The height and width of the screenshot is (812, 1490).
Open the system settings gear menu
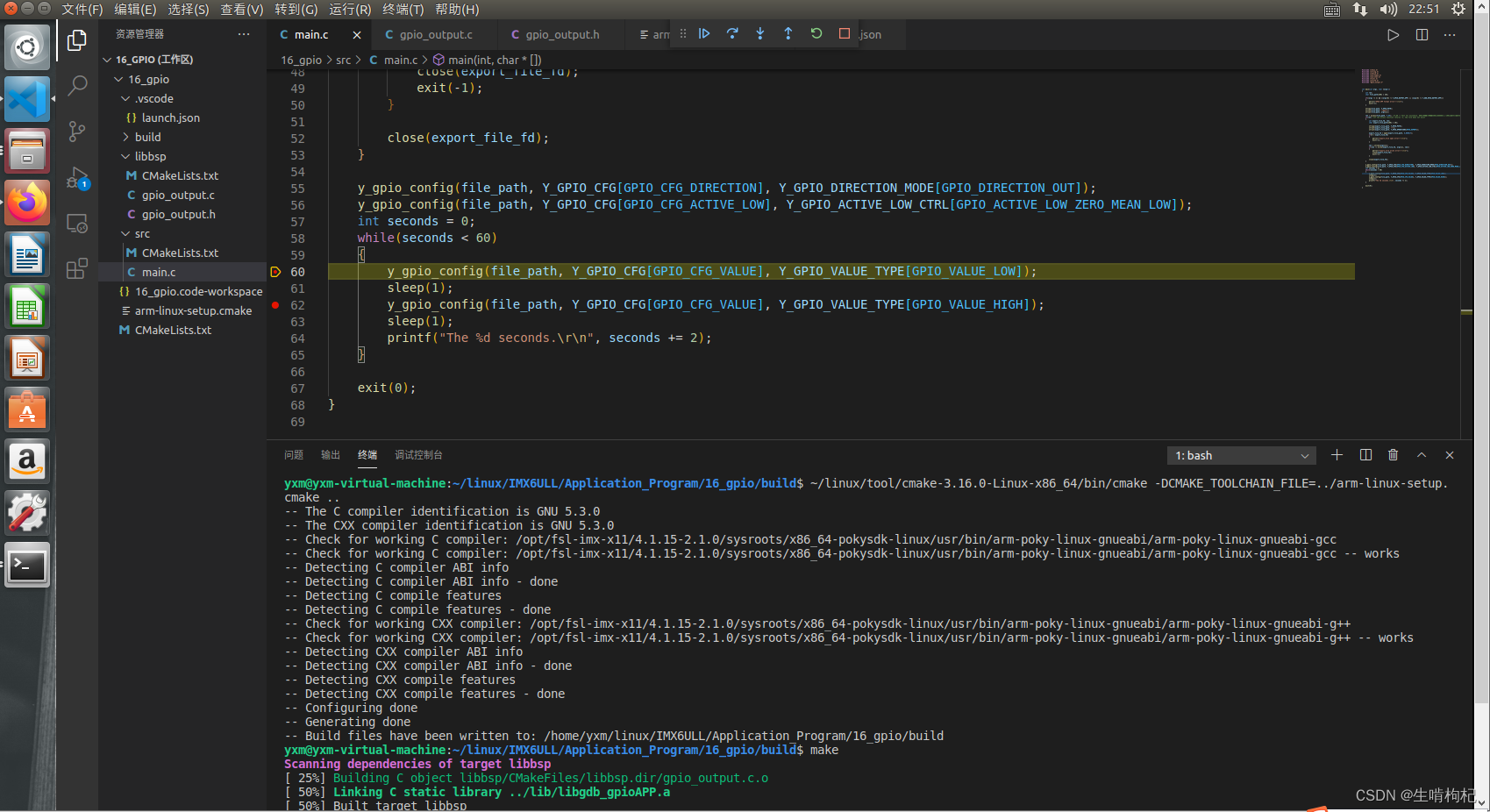click(x=1458, y=9)
